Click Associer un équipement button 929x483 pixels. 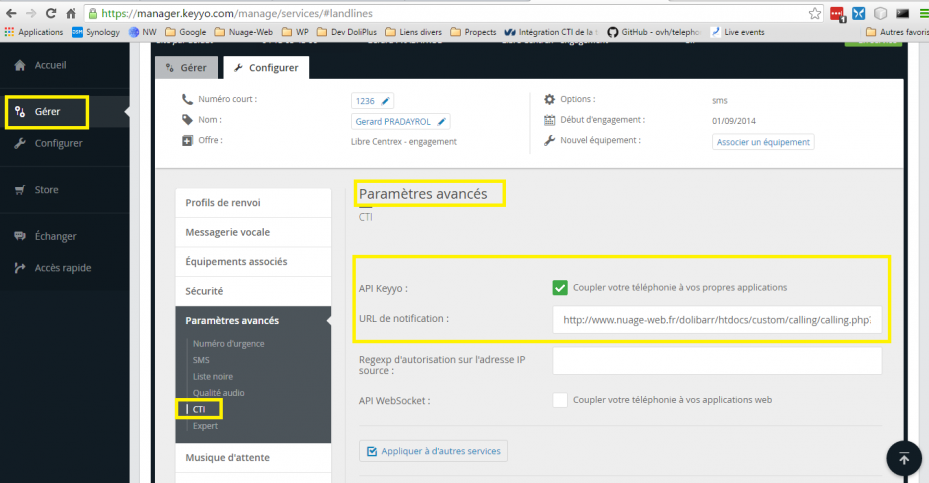(x=763, y=142)
